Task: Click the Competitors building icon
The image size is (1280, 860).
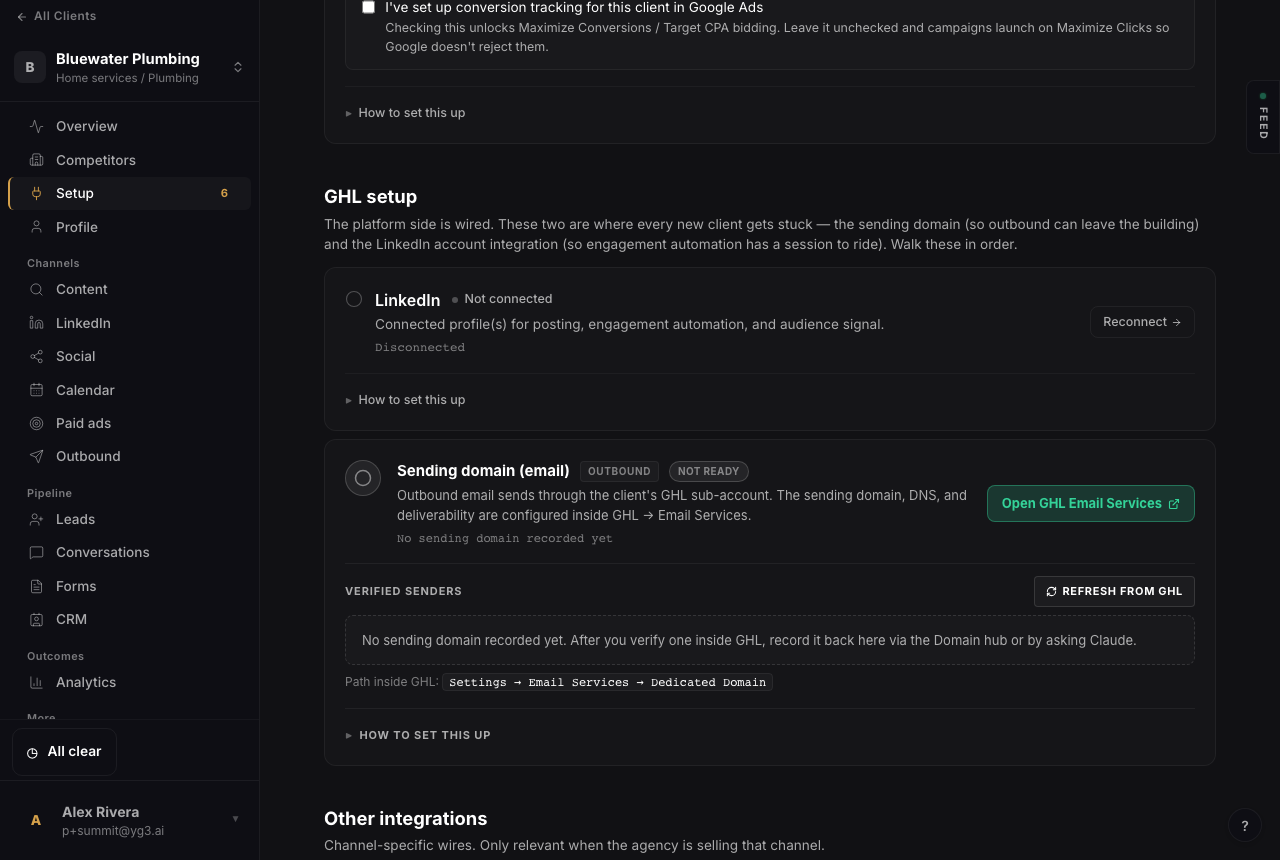Action: pyautogui.click(x=36, y=160)
